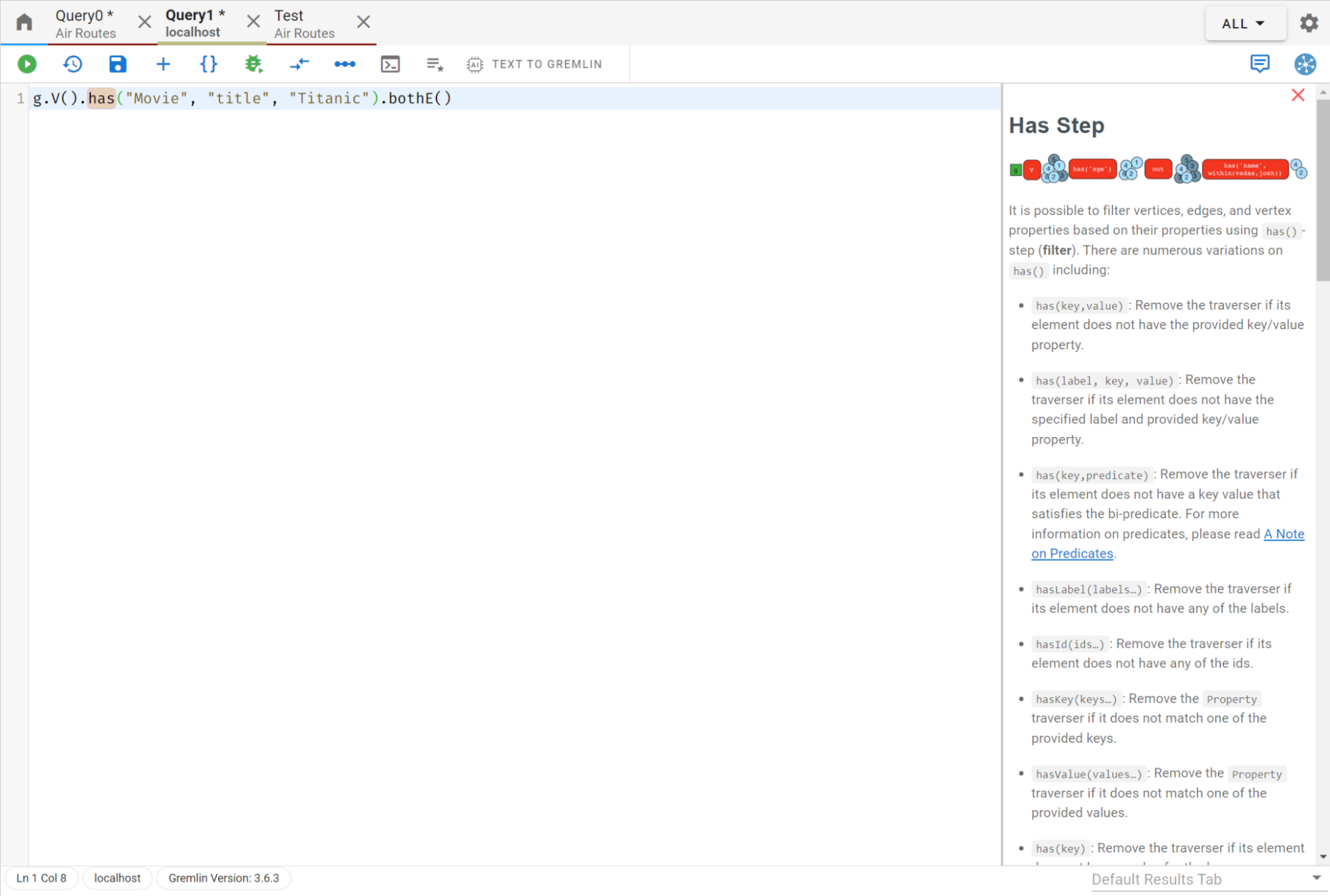Close the Query0 tab

pos(144,22)
